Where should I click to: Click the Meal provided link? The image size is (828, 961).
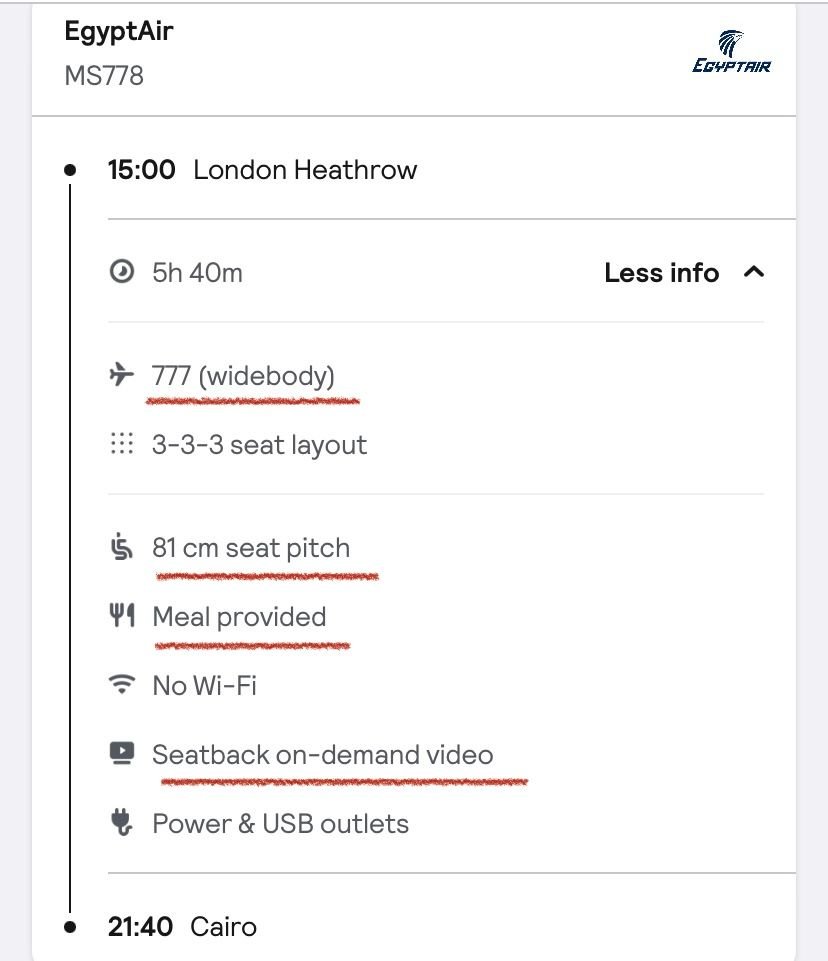(239, 617)
